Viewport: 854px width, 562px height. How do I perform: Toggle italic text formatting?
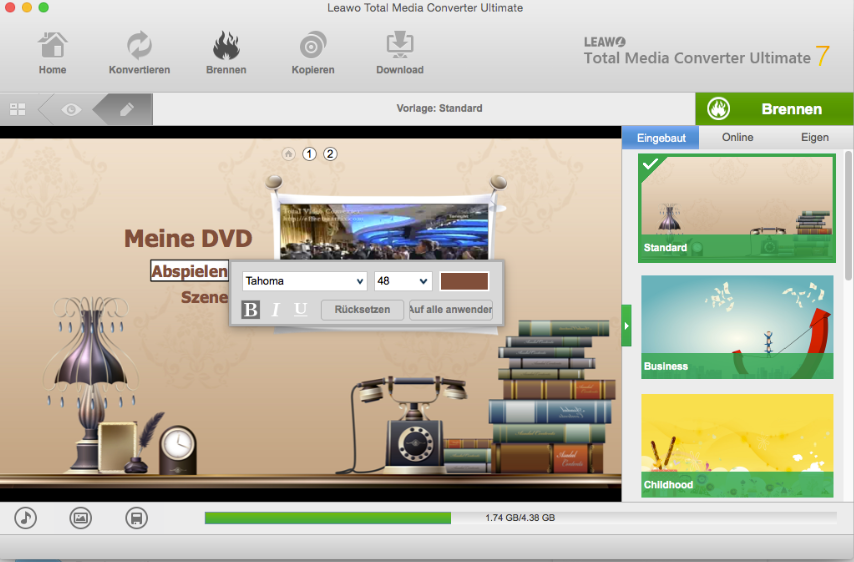click(276, 309)
